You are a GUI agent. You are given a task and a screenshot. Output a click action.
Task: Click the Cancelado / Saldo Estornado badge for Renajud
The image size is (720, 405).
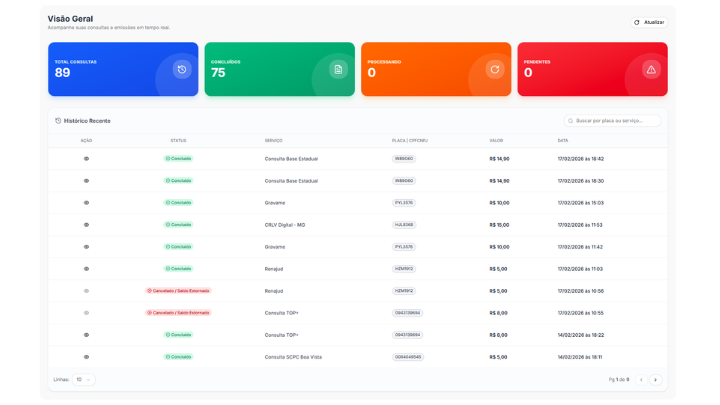coord(179,291)
